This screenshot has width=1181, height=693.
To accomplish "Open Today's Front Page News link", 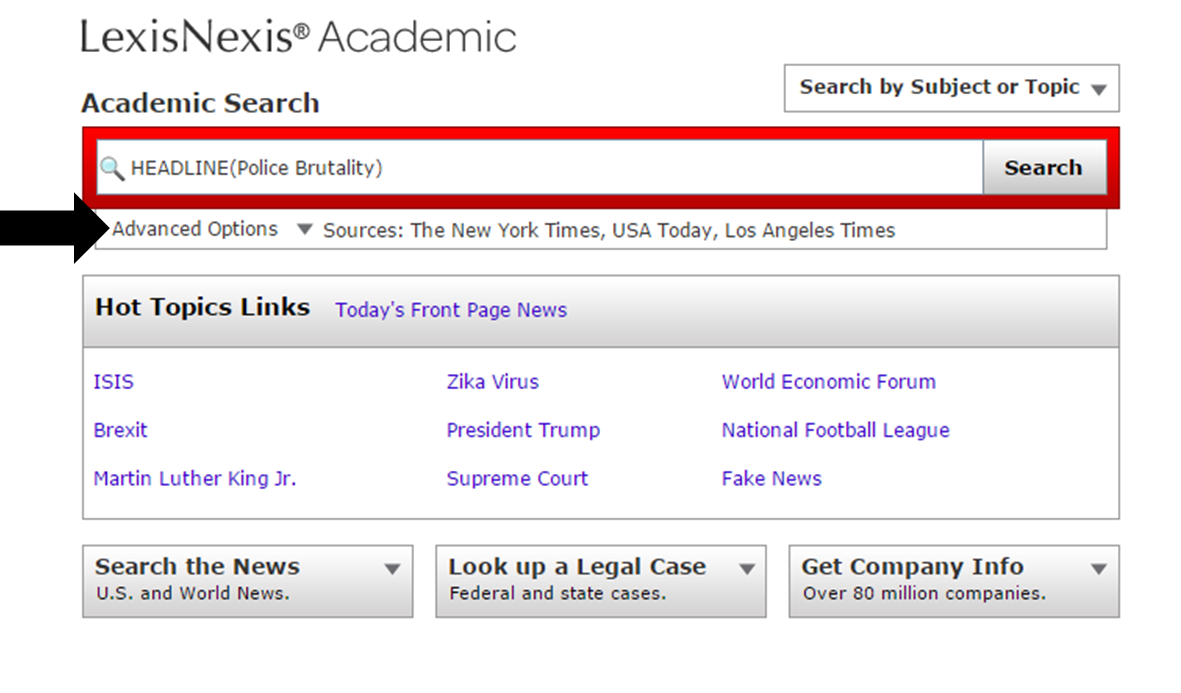I will click(451, 310).
